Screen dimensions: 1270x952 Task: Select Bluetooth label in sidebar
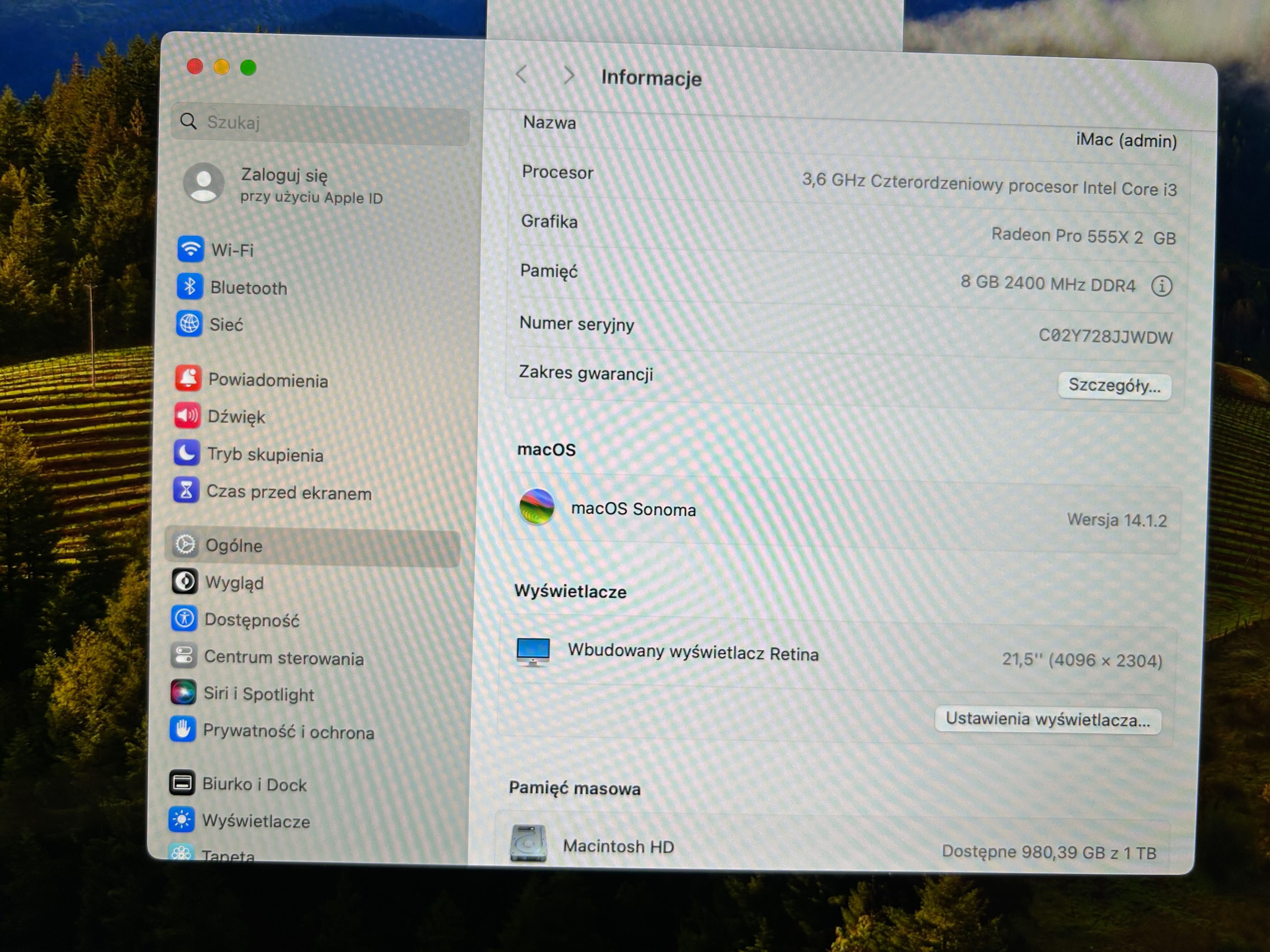[x=249, y=288]
